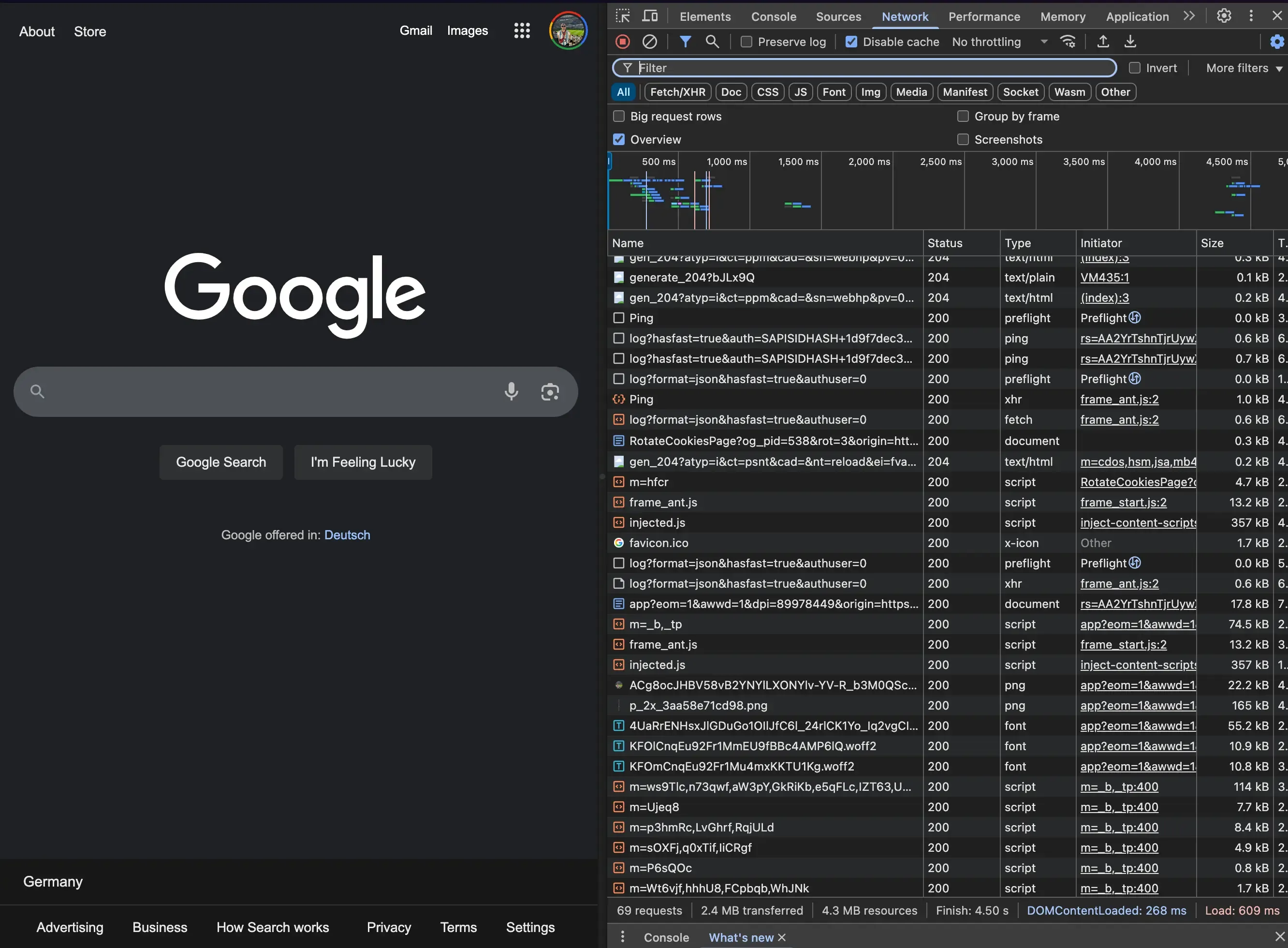Clear the network log
This screenshot has width=1288, height=948.
pyautogui.click(x=650, y=41)
